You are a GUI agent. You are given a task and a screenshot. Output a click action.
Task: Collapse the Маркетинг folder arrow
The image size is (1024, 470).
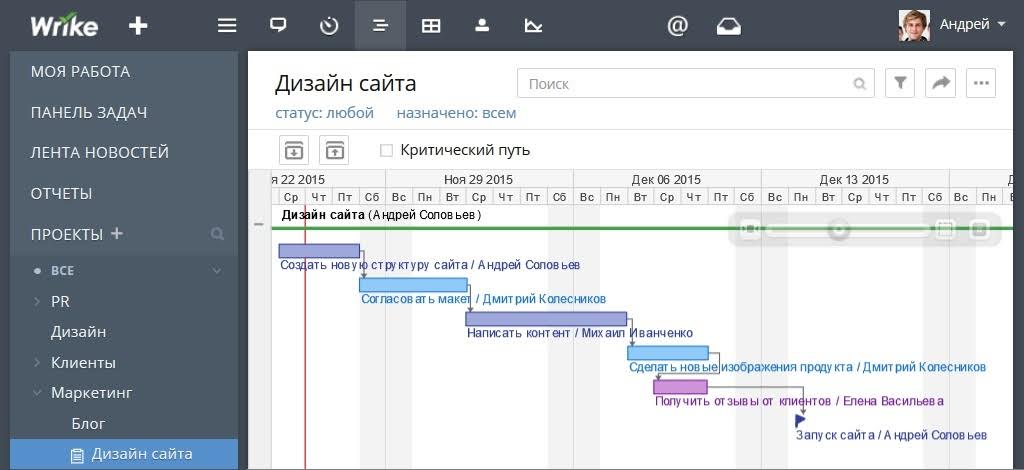(x=37, y=393)
